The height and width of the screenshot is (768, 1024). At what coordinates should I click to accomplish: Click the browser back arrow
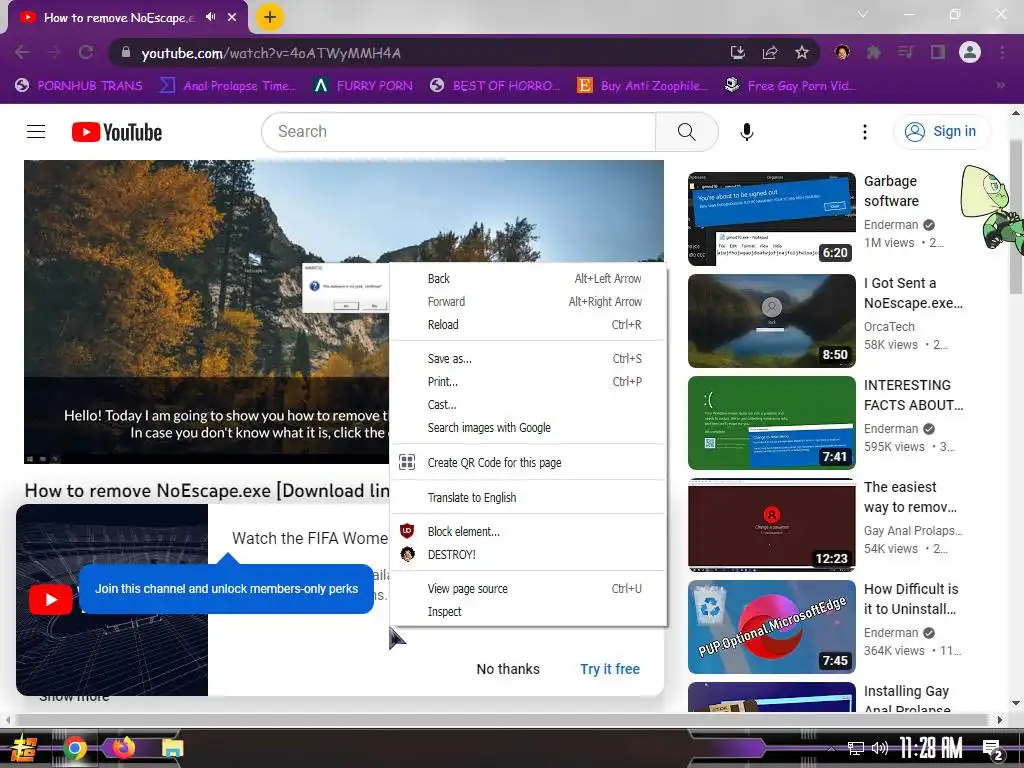tap(22, 52)
